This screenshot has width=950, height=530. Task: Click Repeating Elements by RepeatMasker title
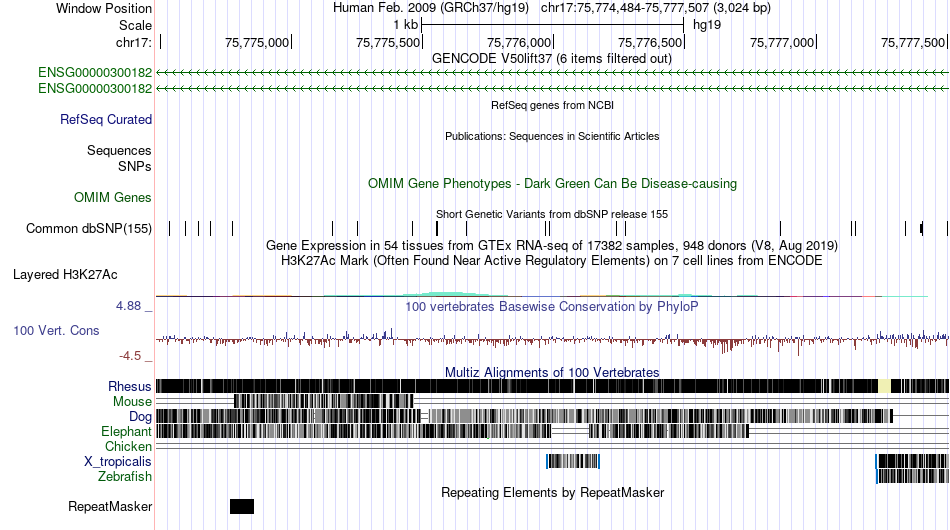tap(553, 492)
